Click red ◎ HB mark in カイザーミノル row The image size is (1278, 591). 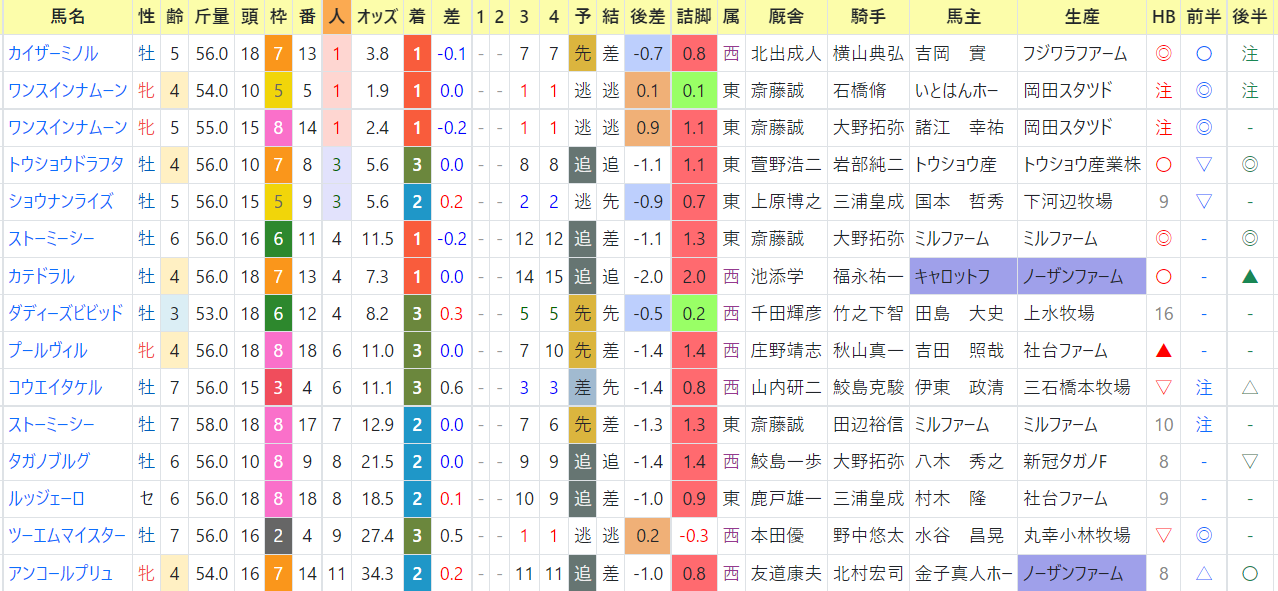coord(1163,54)
